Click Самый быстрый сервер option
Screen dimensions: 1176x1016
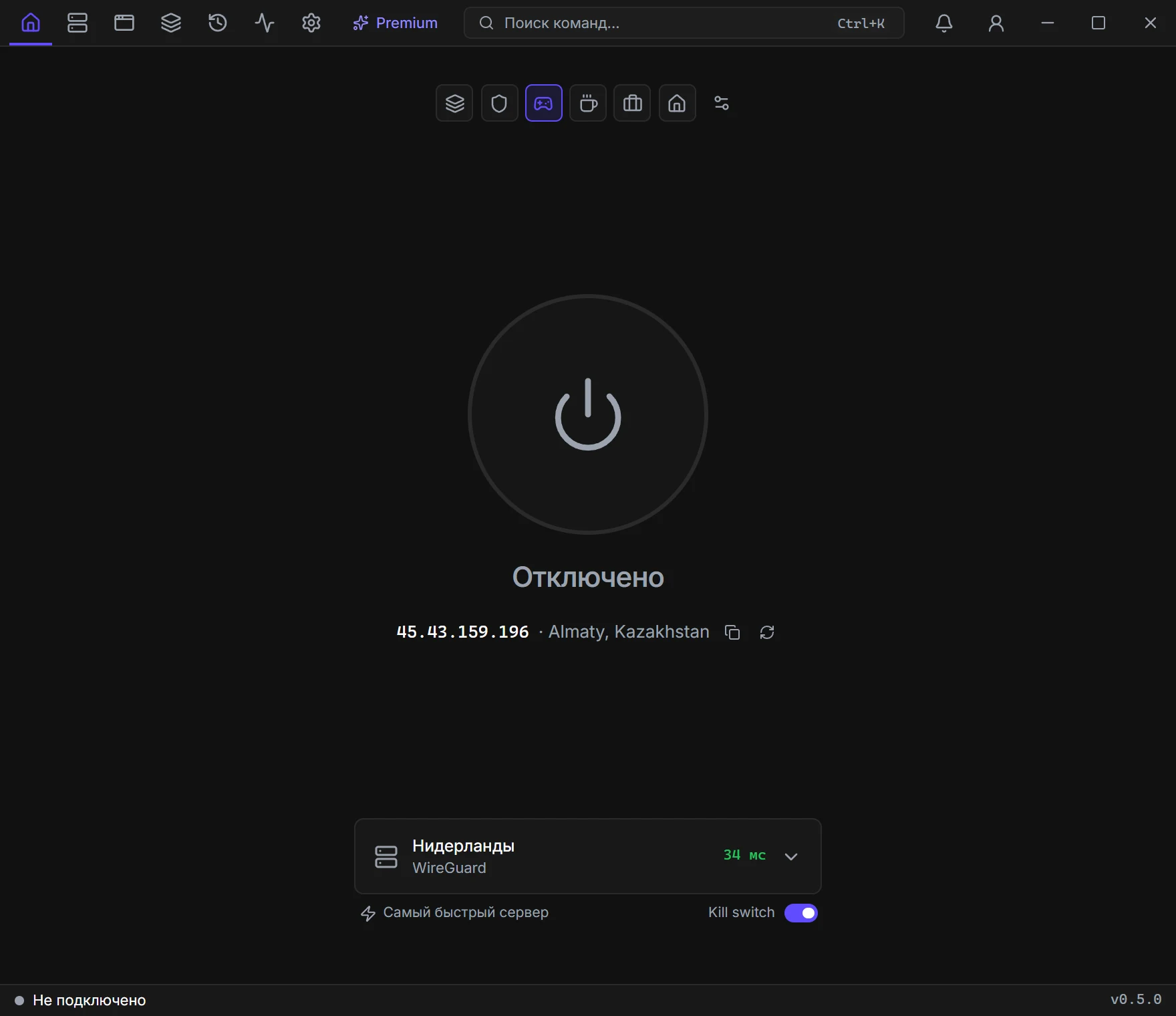(454, 912)
